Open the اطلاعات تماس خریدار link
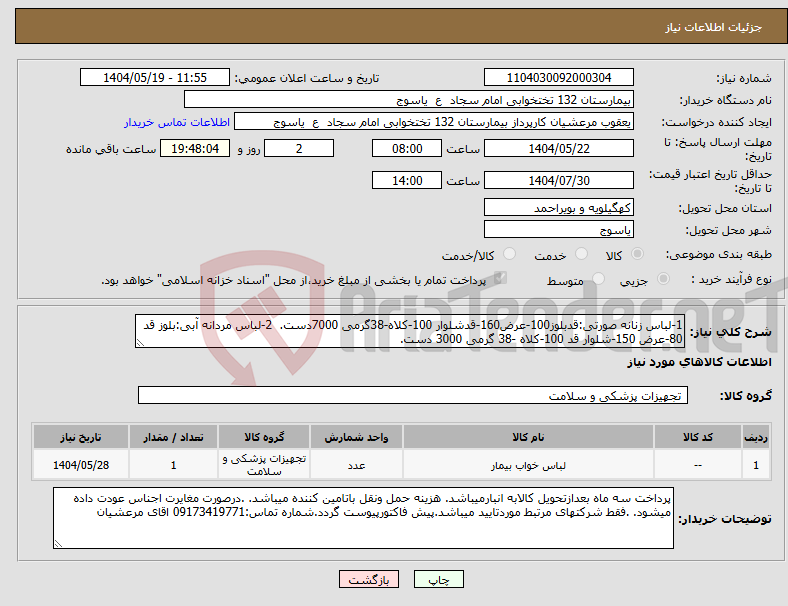 click(177, 122)
